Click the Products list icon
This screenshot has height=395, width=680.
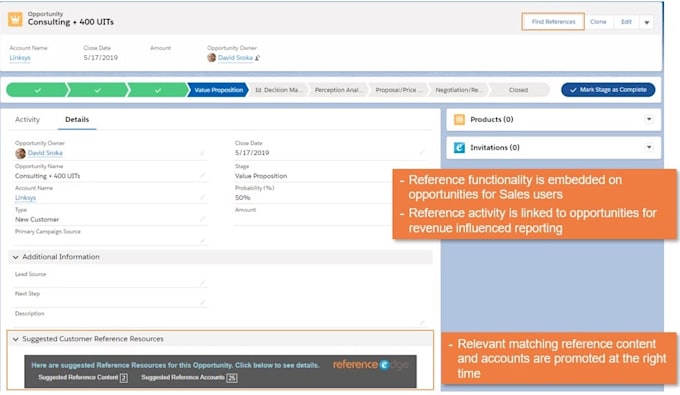coord(459,119)
